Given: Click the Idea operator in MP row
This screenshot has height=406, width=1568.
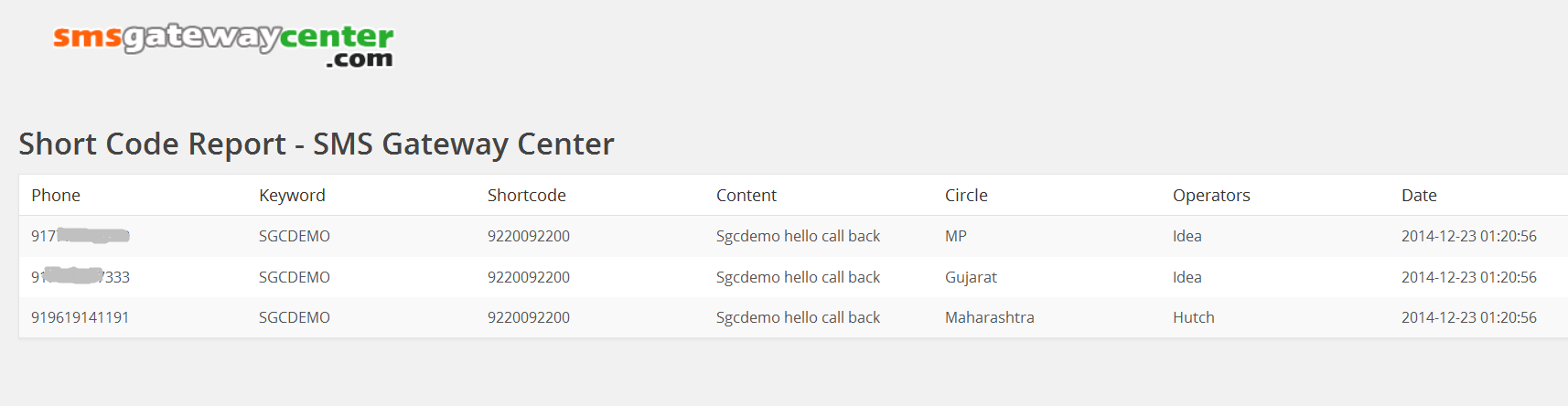Looking at the screenshot, I should (1187, 236).
